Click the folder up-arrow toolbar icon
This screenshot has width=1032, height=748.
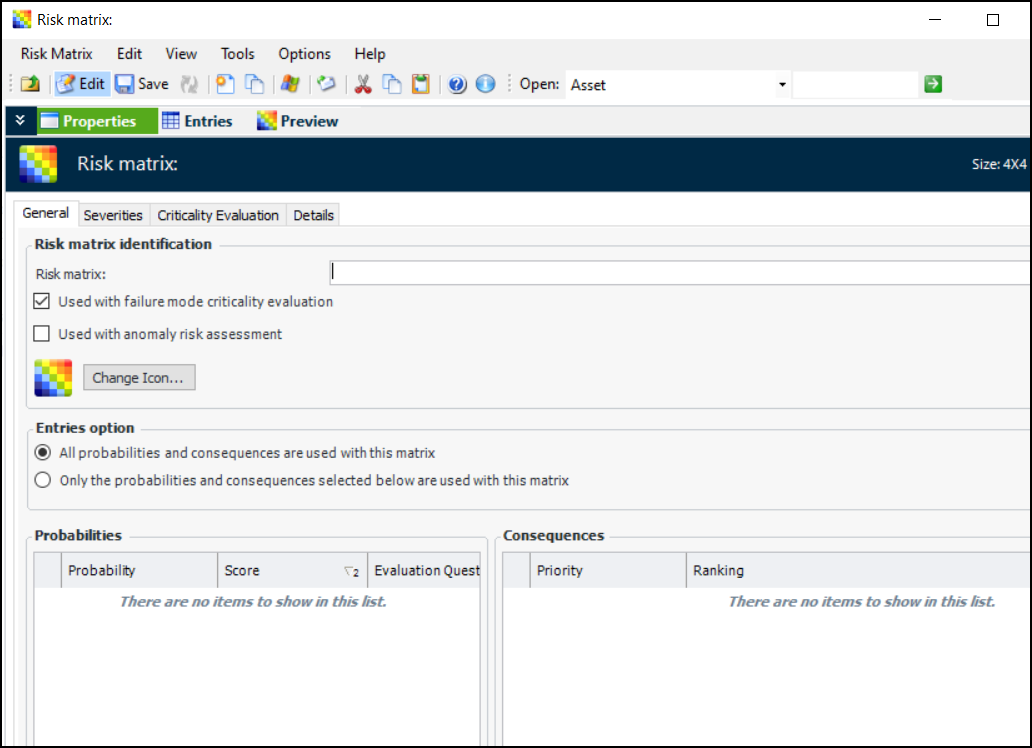30,84
